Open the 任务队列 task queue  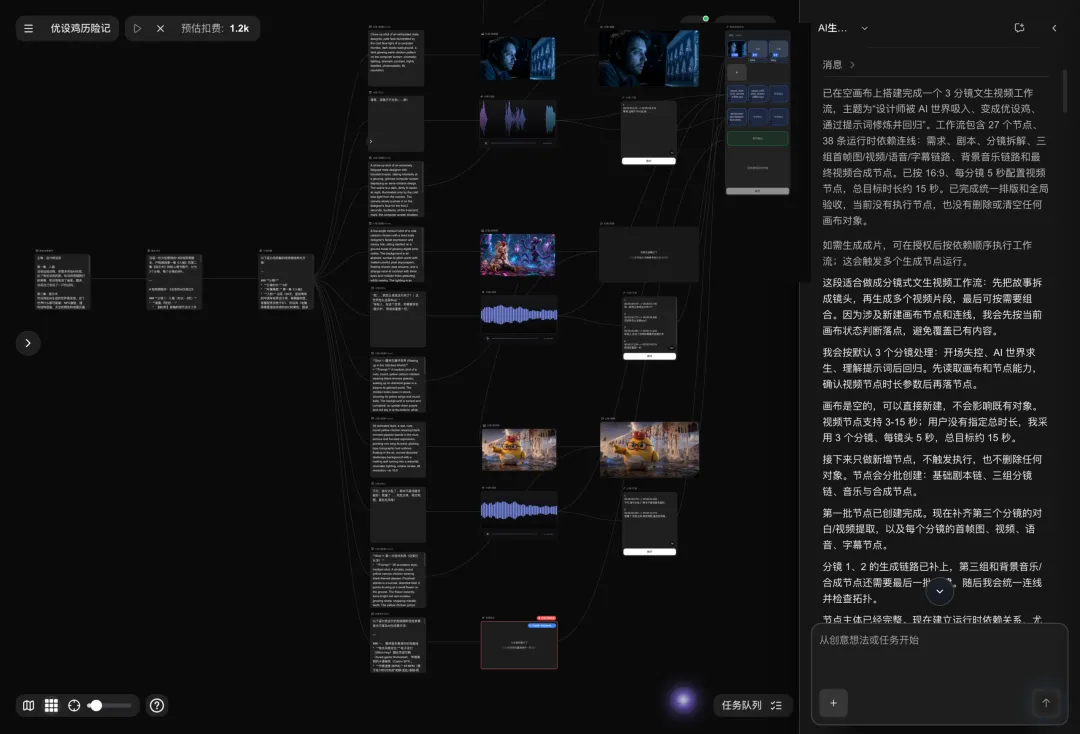pos(752,705)
